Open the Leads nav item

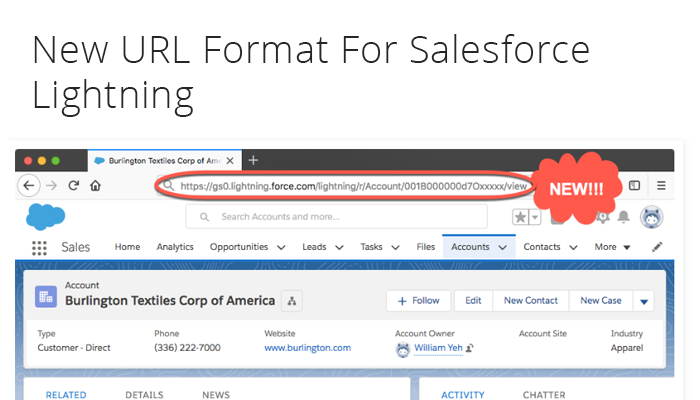click(314, 247)
